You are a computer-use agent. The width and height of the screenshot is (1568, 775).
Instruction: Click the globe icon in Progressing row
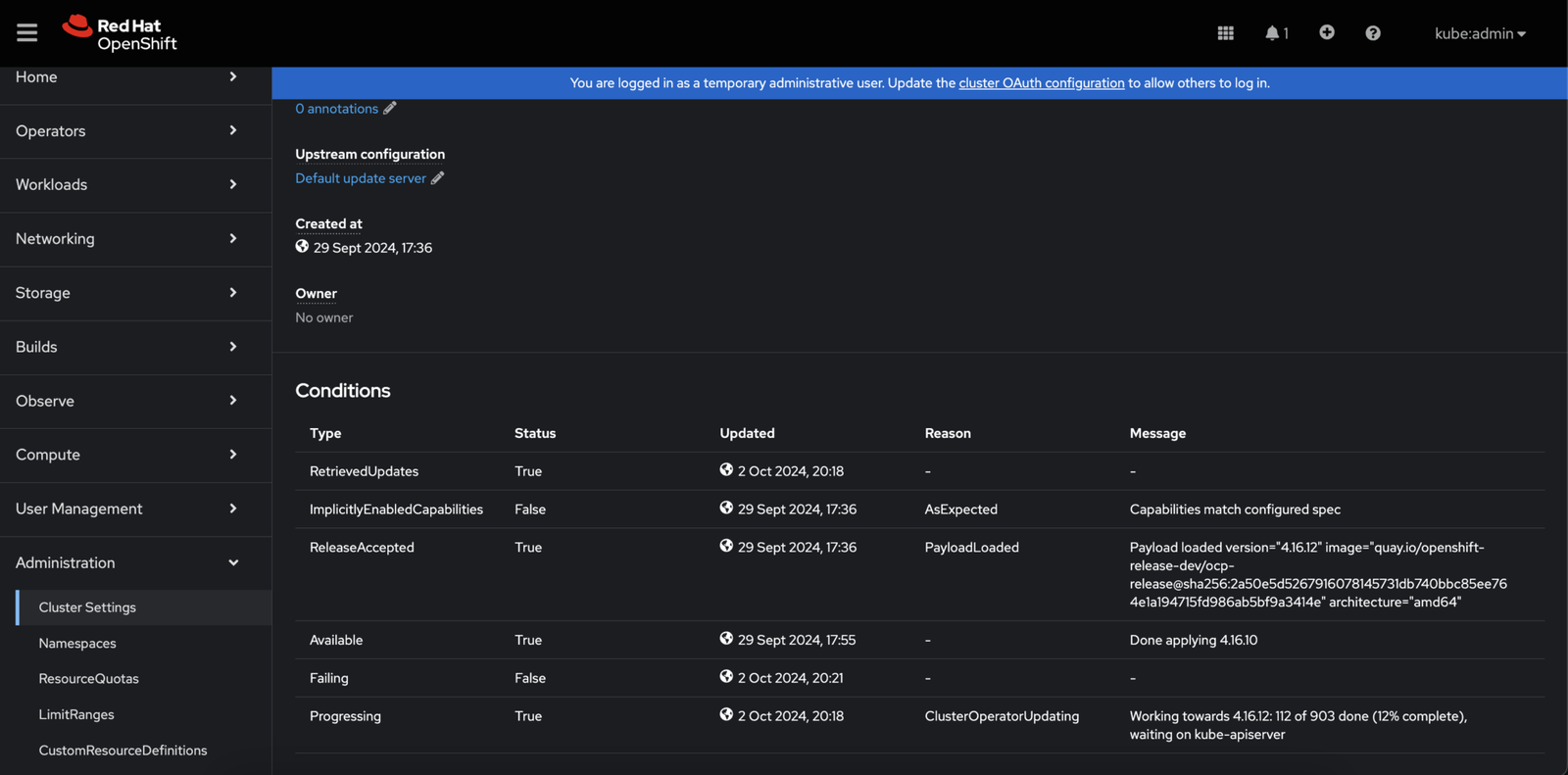coord(726,715)
